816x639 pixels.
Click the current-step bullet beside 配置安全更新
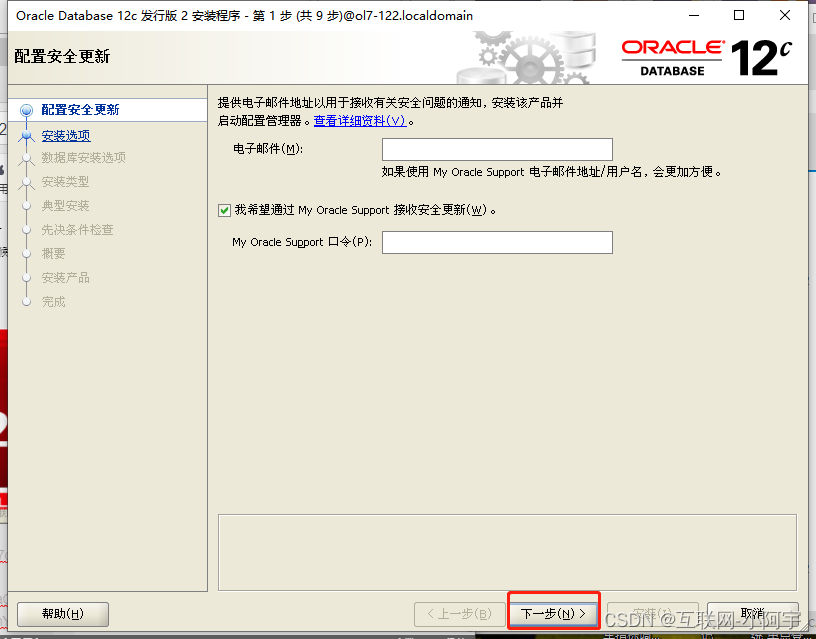[27, 110]
